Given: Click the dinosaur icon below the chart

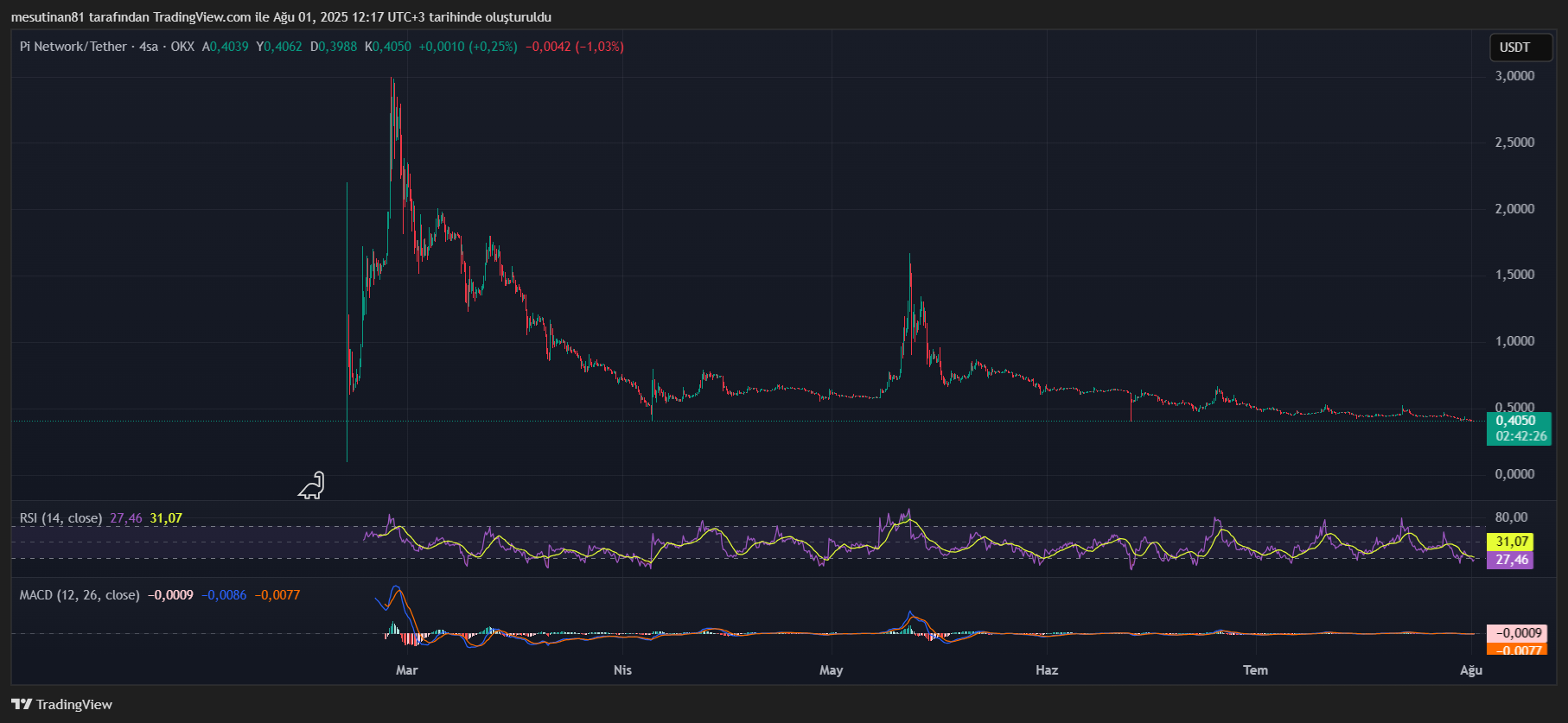Looking at the screenshot, I should [311, 485].
